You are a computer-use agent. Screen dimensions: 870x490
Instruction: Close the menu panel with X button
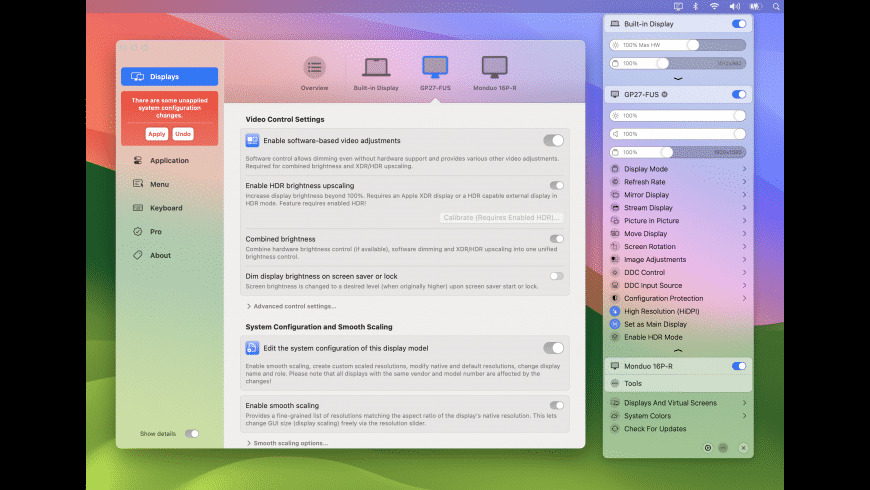(x=743, y=448)
